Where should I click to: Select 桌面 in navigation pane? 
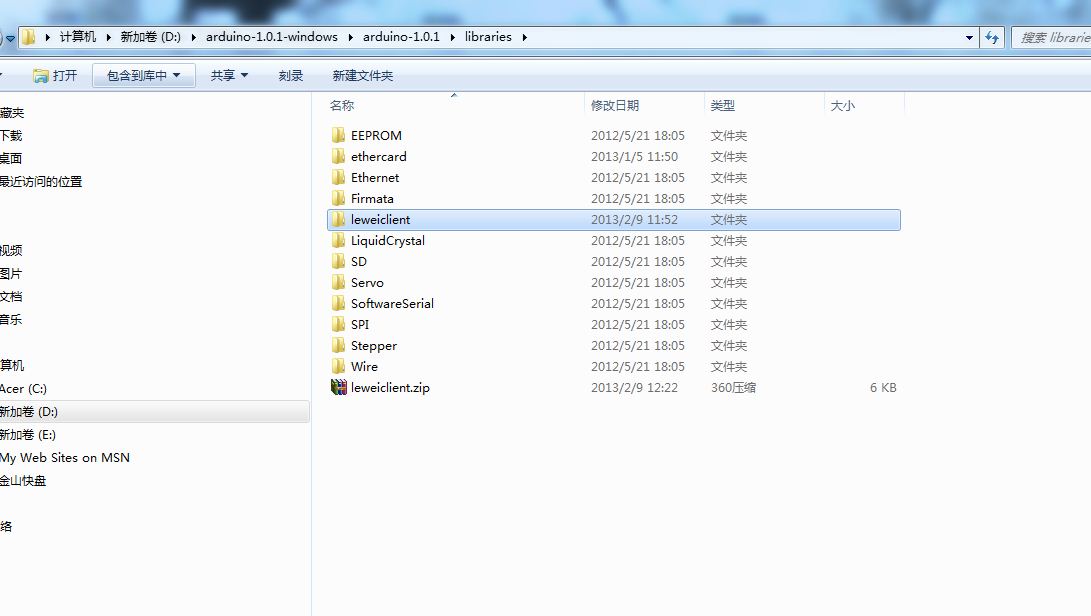11,158
